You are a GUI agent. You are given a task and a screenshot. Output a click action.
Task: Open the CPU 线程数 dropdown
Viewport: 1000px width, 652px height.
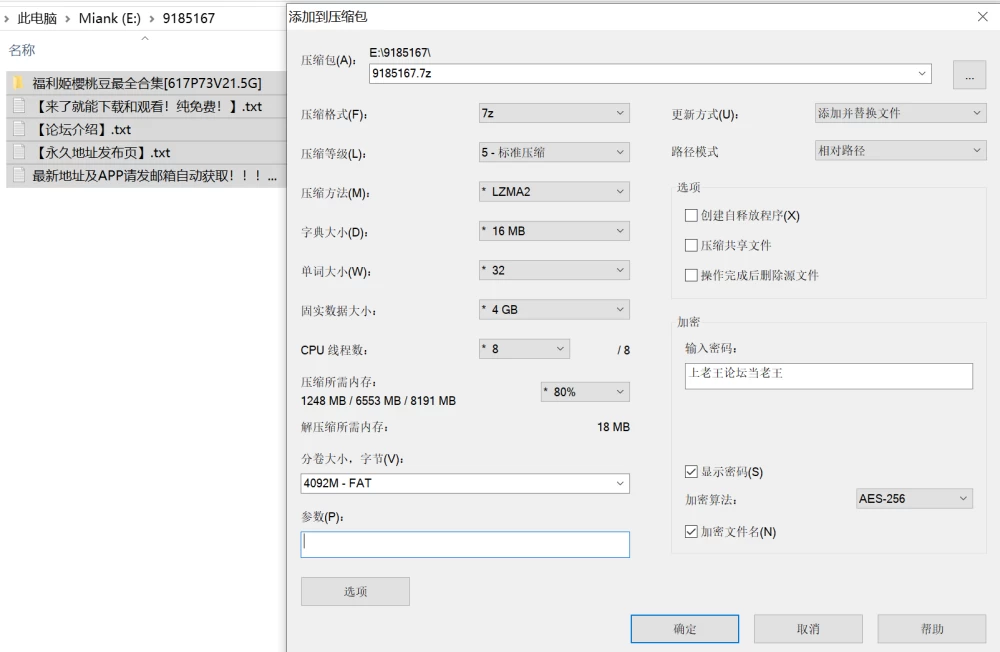(x=524, y=349)
